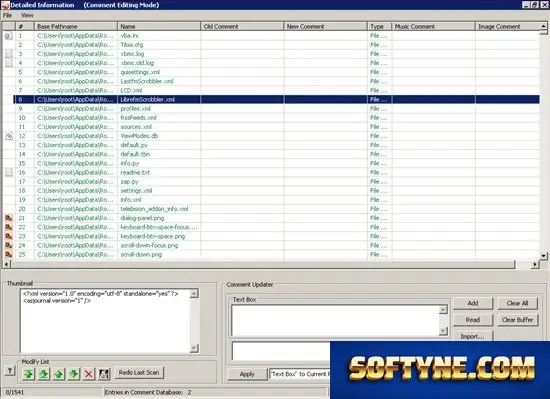Sort by the Type column header
The height and width of the screenshot is (399, 550).
tap(379, 26)
